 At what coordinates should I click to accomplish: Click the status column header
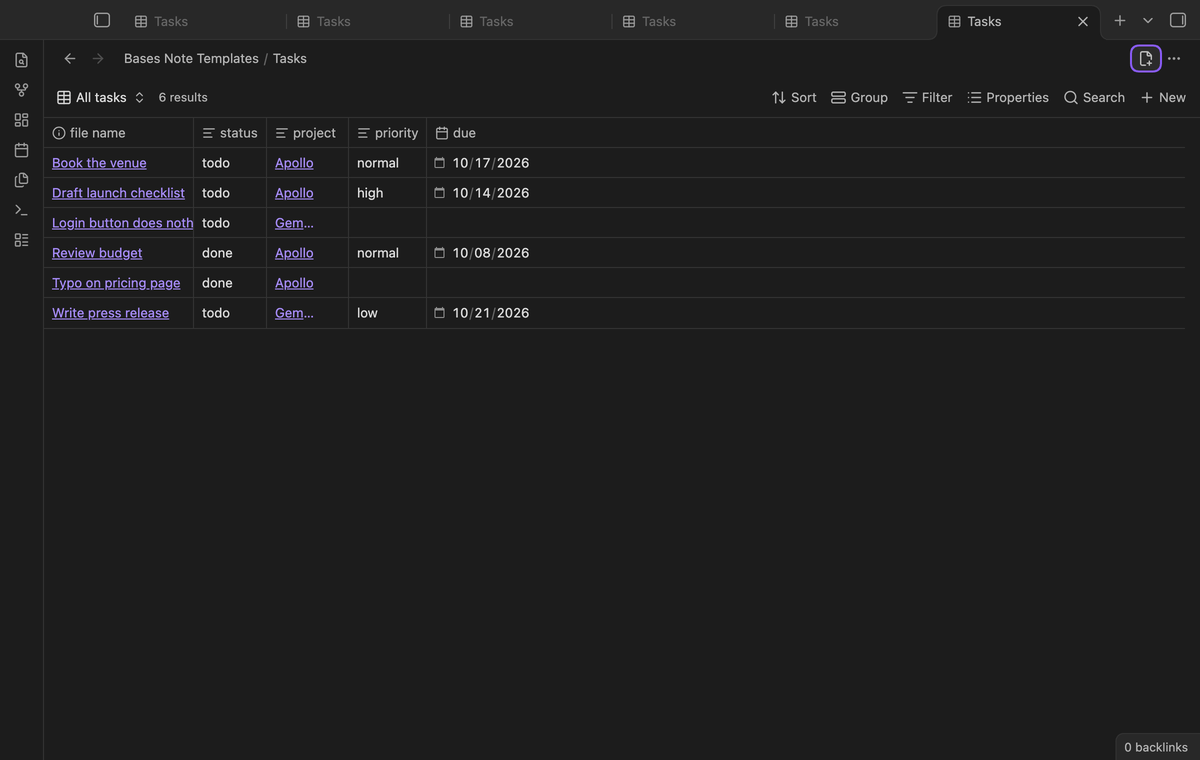[230, 133]
